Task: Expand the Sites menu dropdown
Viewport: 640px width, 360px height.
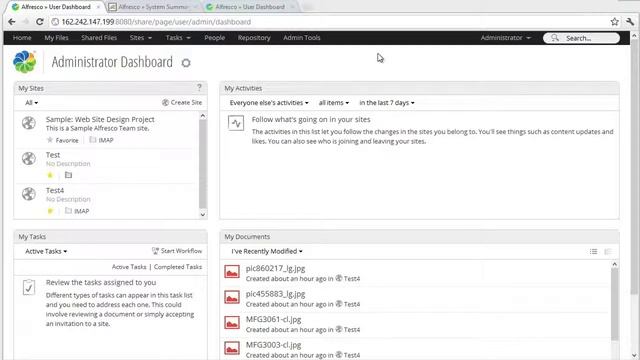Action: pos(141,38)
